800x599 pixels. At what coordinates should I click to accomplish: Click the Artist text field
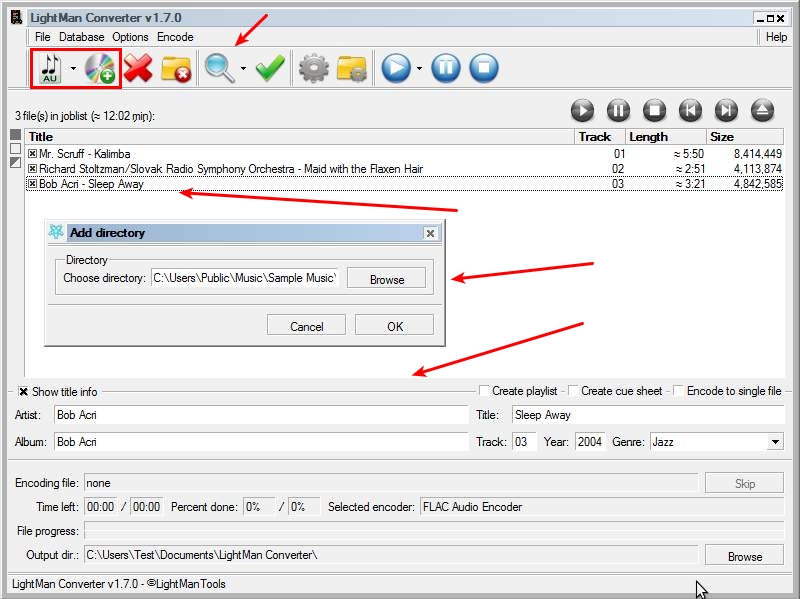(x=258, y=415)
